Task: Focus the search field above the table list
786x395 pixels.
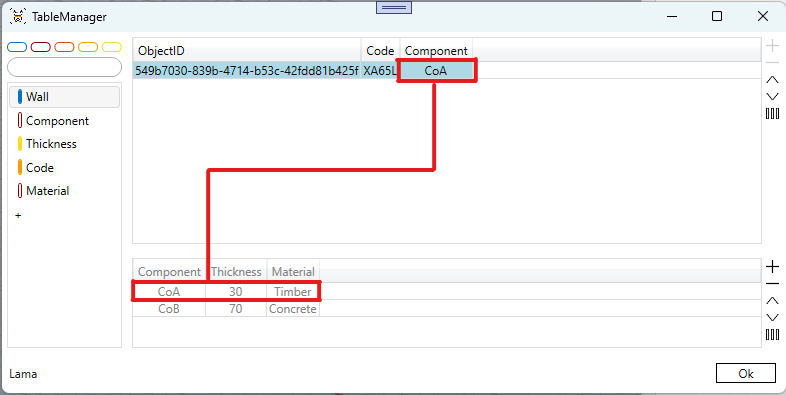Action: click(65, 67)
